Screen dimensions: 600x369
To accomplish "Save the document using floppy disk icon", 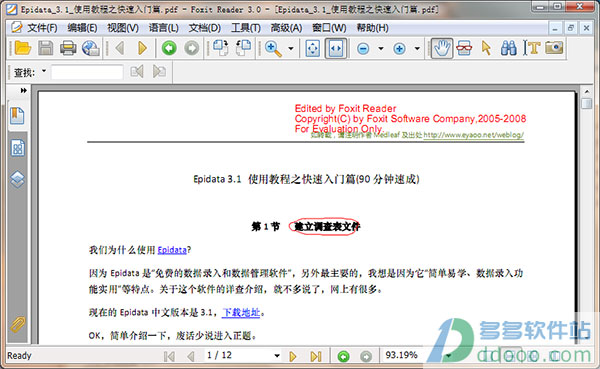I will point(46,48).
